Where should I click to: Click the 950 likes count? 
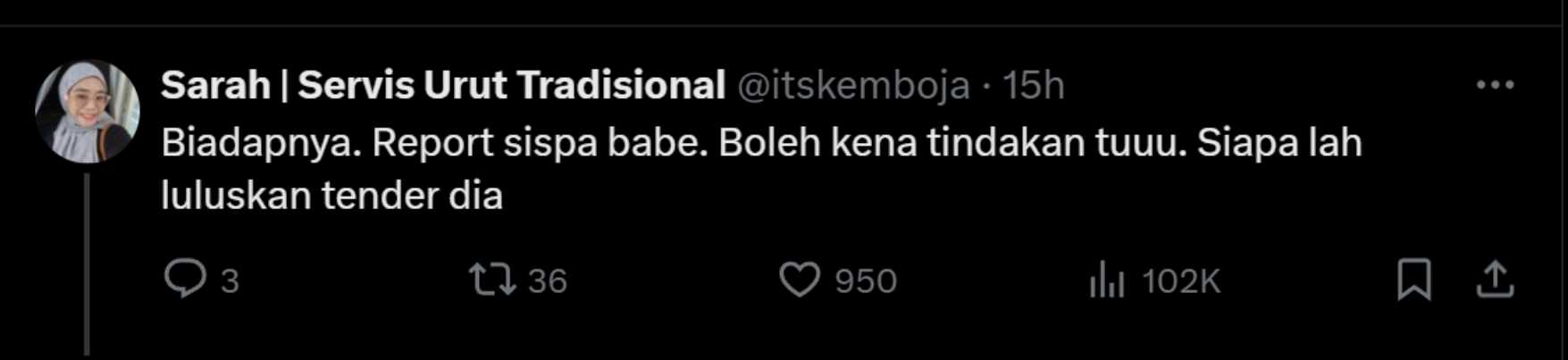(865, 281)
